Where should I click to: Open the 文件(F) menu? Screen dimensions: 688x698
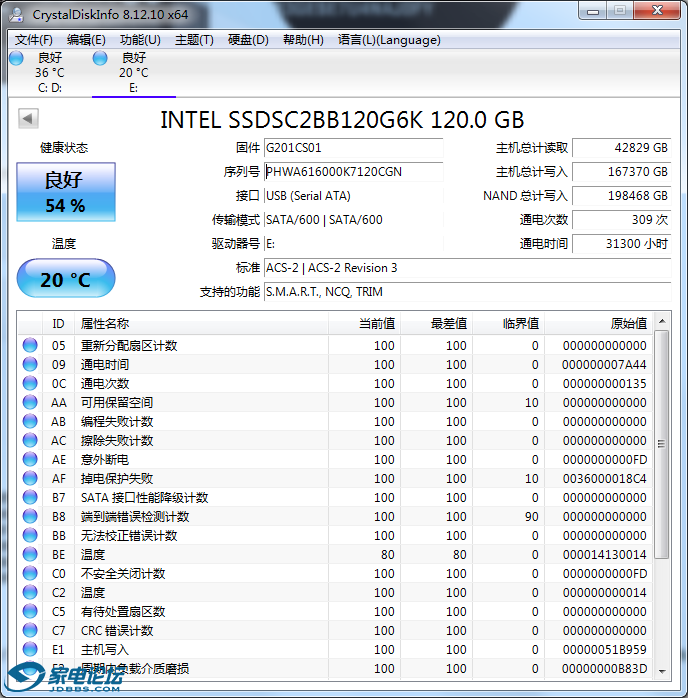34,40
